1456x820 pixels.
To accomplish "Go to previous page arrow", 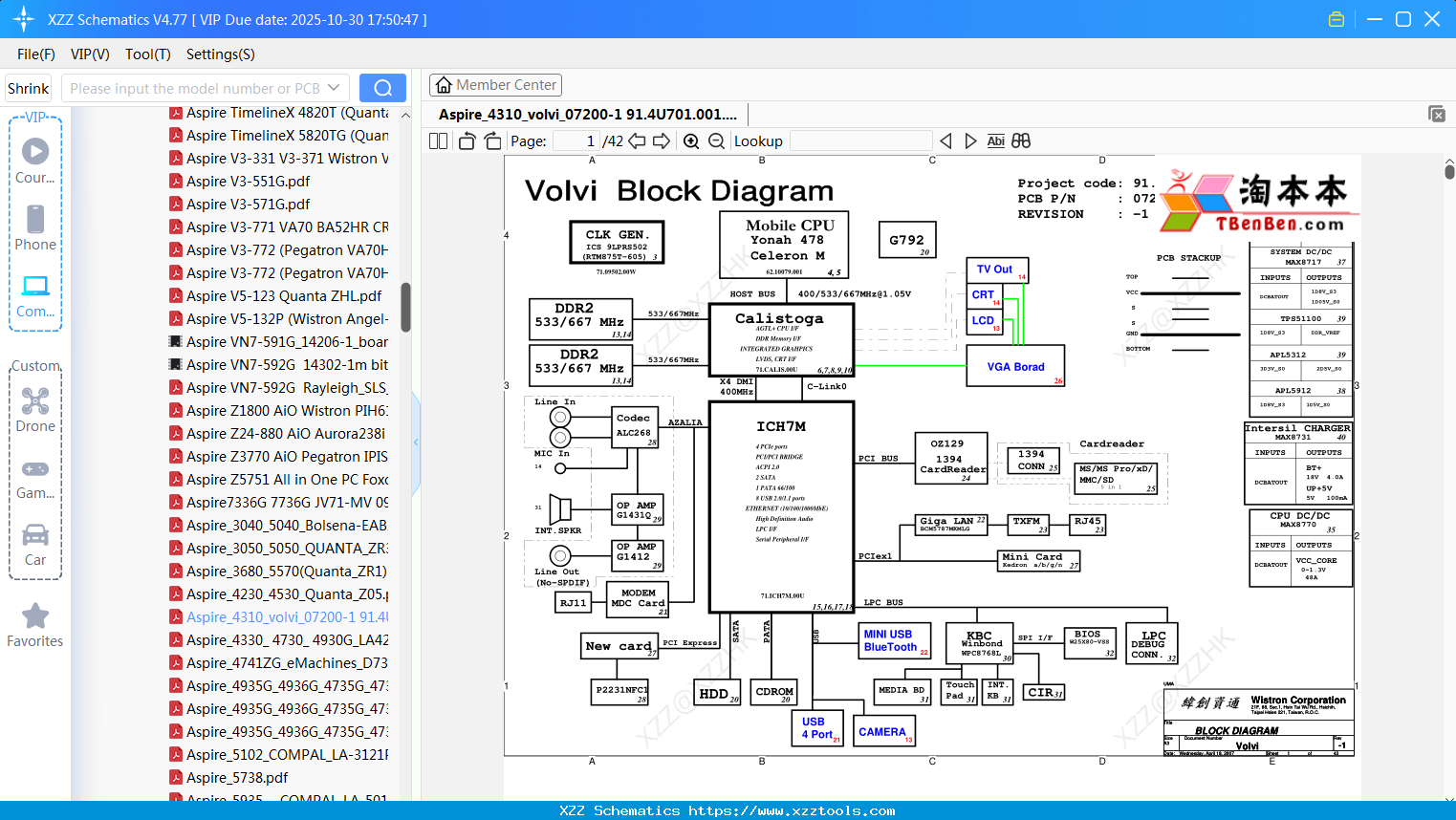I will coord(637,141).
